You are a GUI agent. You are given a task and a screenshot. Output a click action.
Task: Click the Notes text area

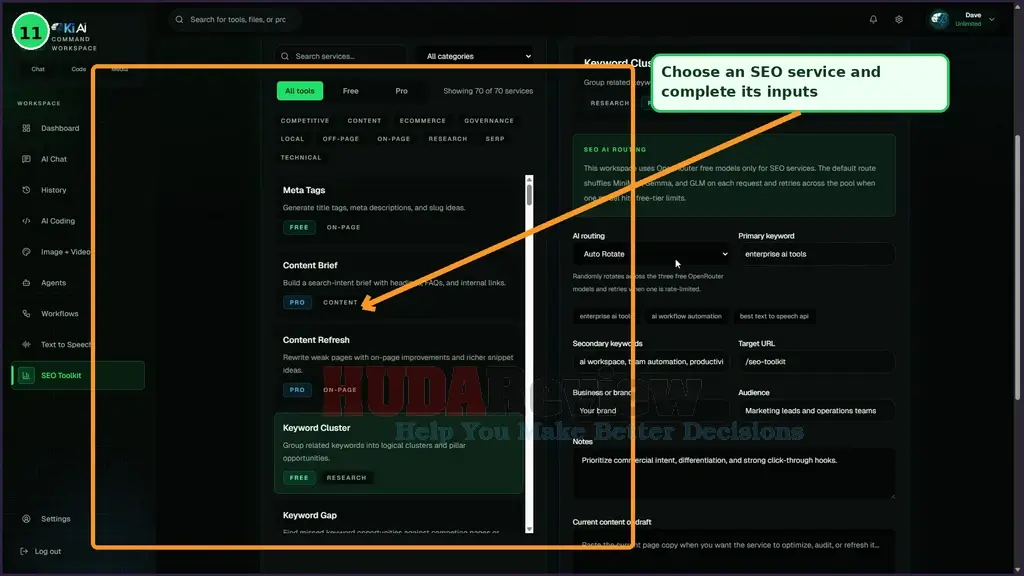[734, 474]
